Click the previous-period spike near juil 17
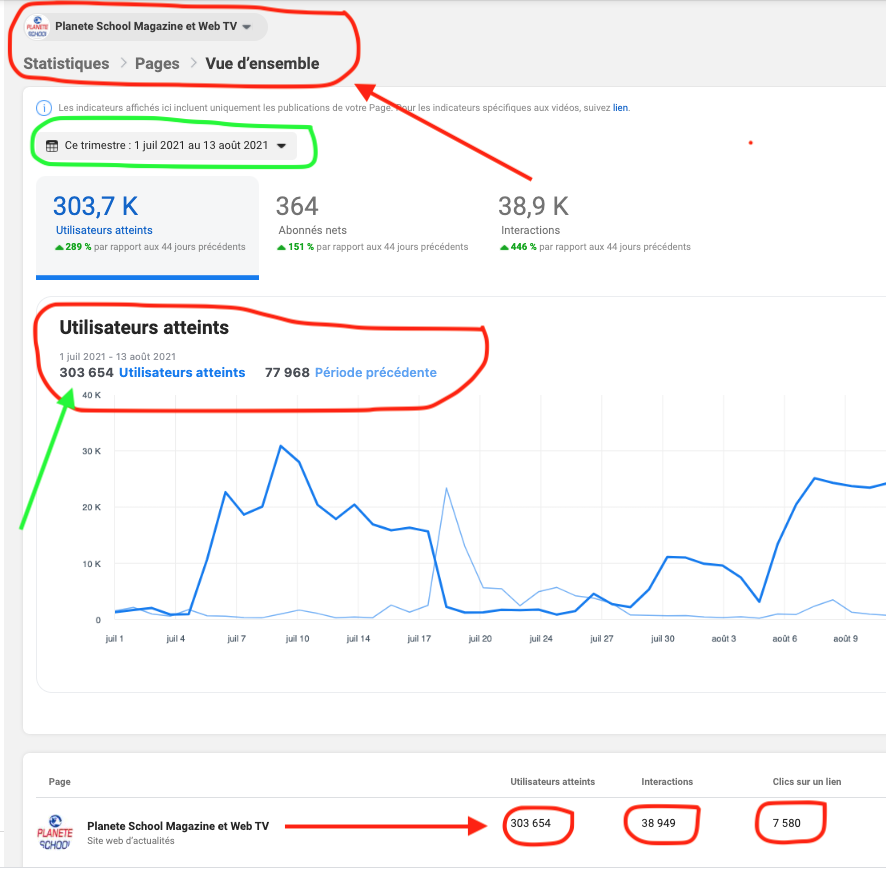 click(446, 488)
